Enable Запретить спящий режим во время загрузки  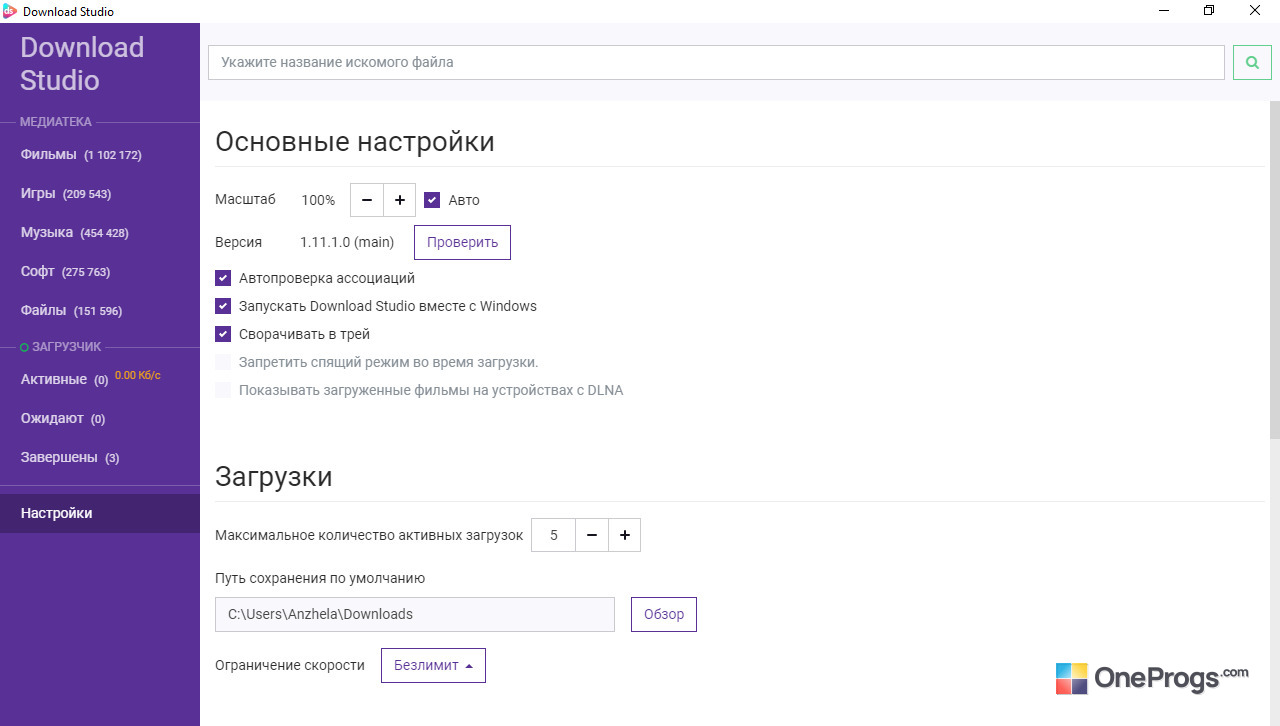coord(223,362)
